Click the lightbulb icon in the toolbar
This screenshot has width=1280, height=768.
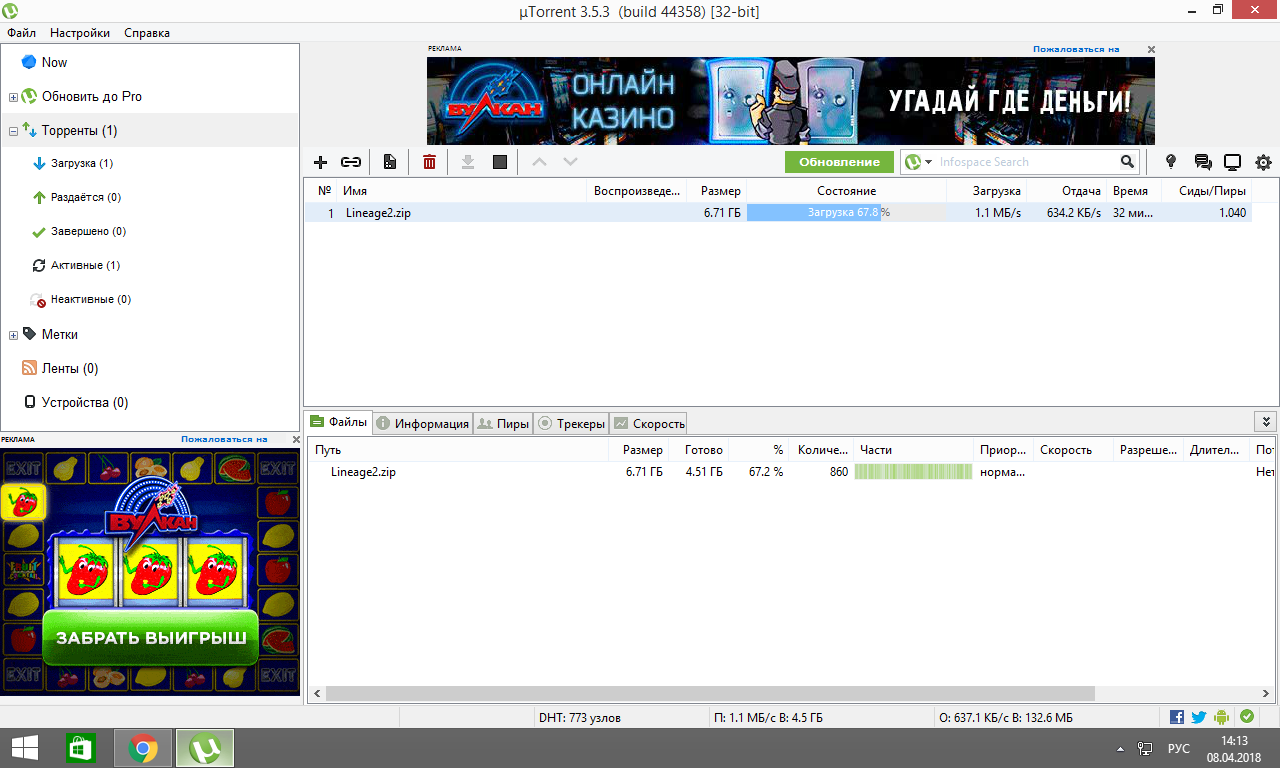point(1172,162)
